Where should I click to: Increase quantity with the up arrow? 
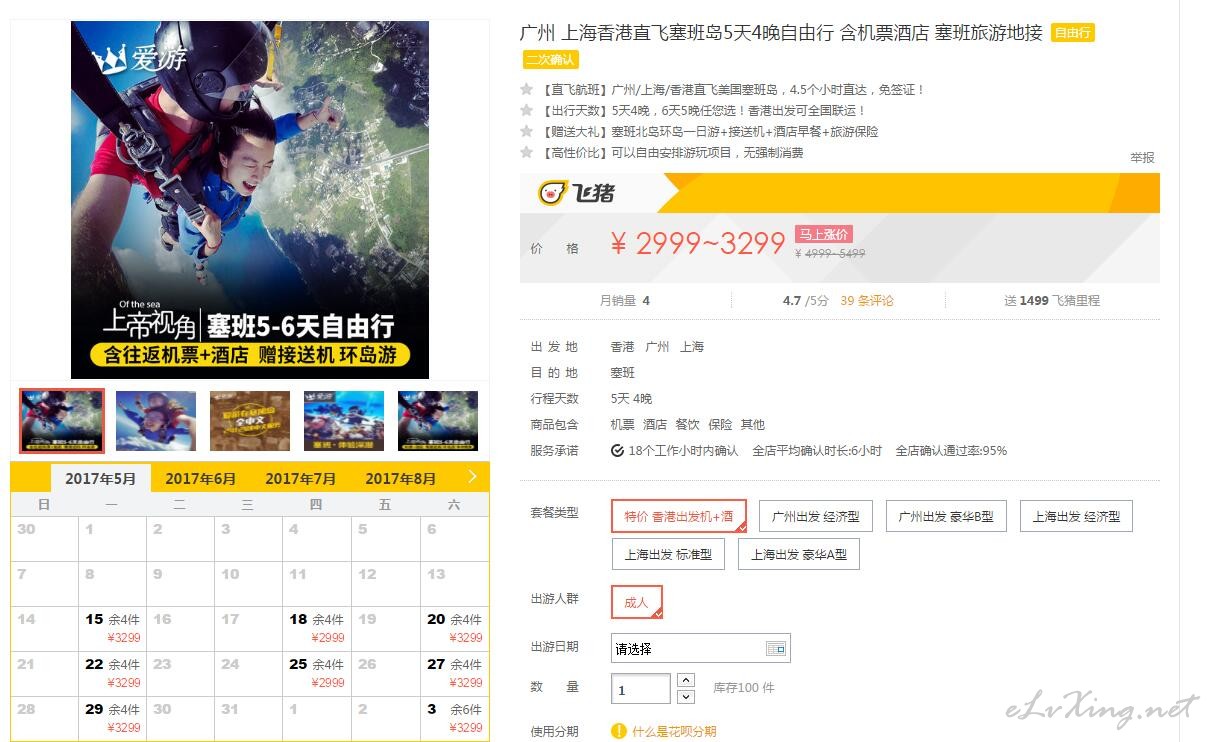[686, 680]
